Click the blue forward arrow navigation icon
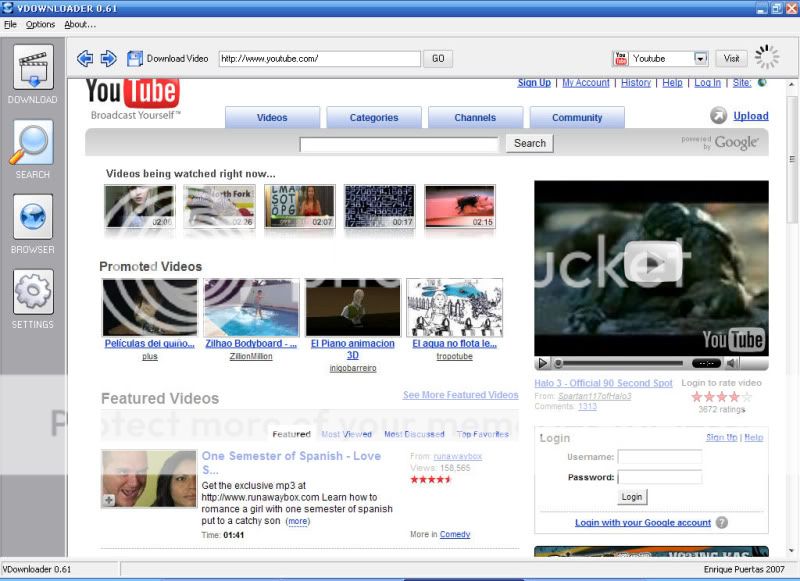The height and width of the screenshot is (581, 800). [x=108, y=59]
